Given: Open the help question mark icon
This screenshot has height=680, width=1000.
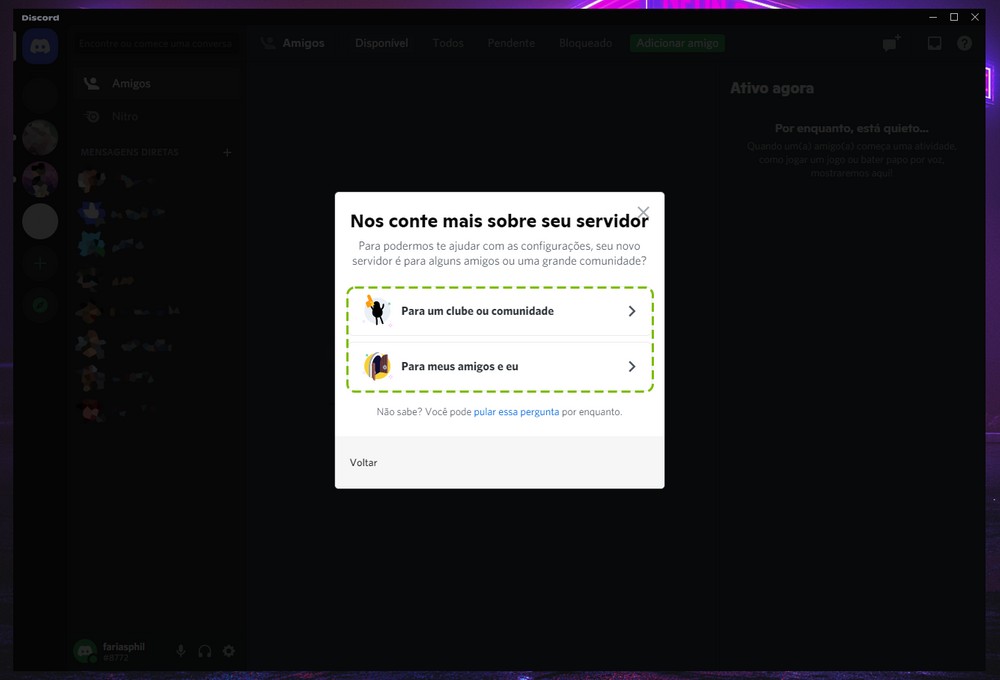Looking at the screenshot, I should (x=964, y=43).
